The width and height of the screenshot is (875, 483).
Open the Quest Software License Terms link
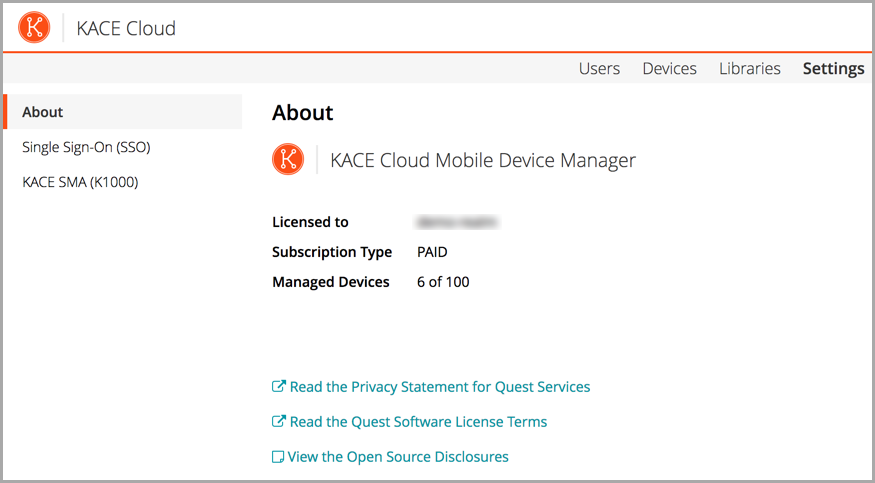click(418, 421)
